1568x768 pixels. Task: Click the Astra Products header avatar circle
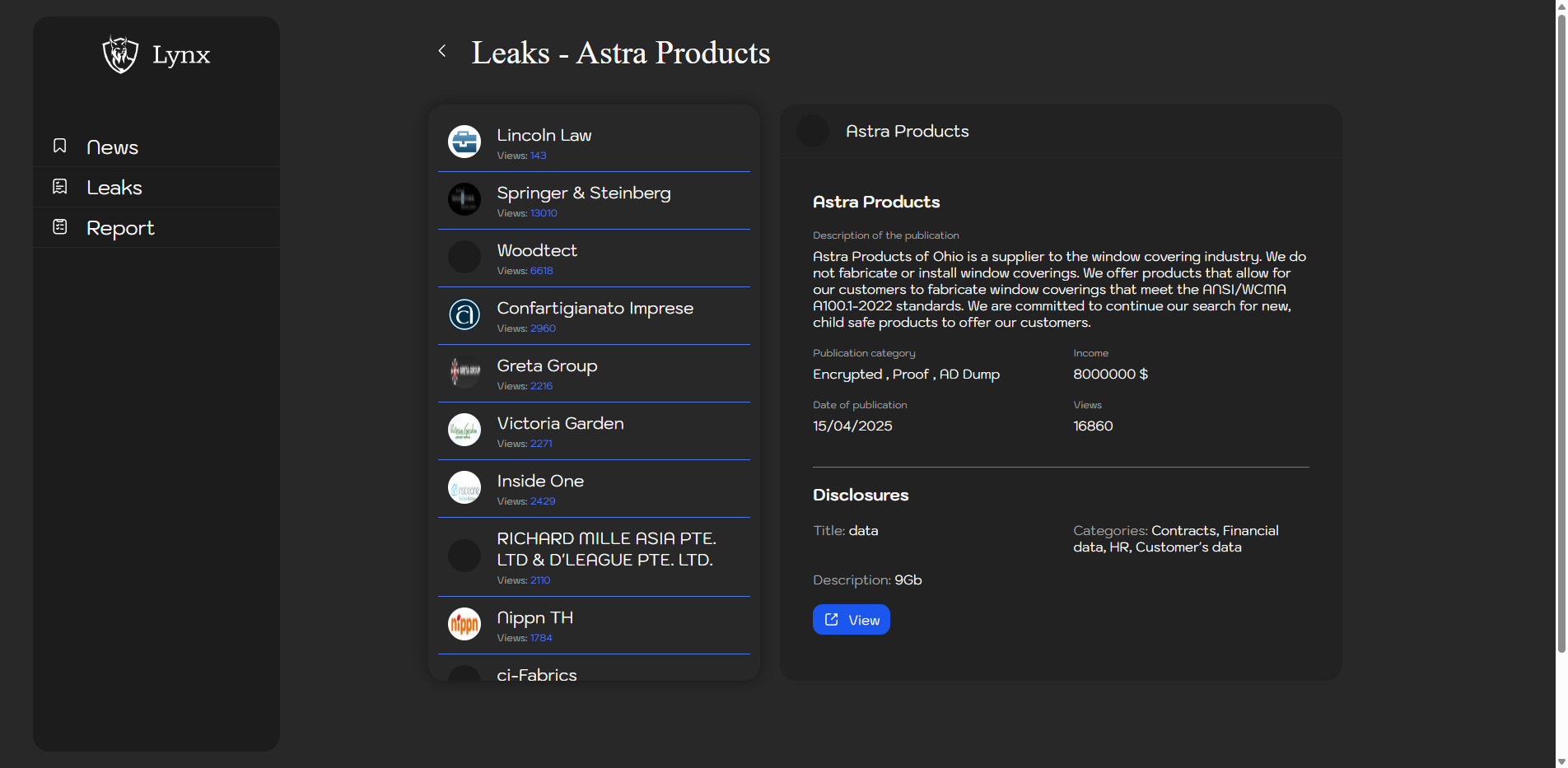pos(813,131)
